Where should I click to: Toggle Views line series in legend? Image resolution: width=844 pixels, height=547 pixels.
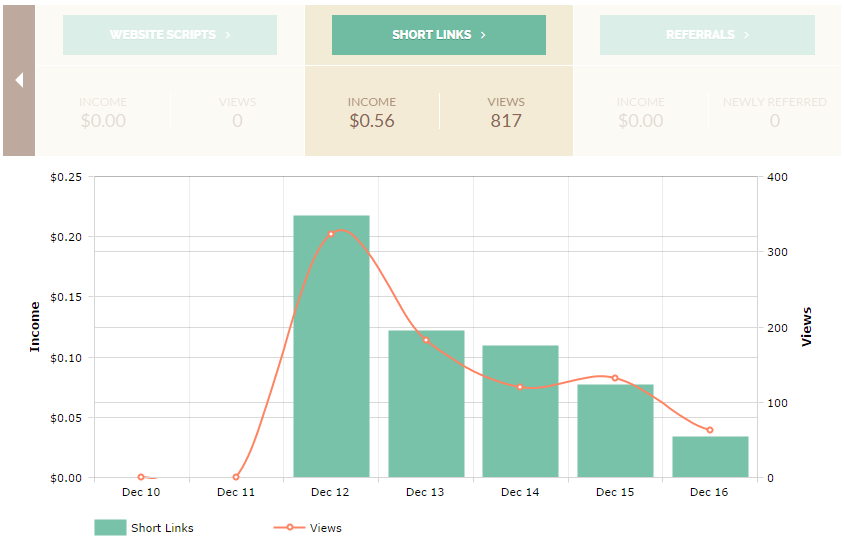pos(325,528)
